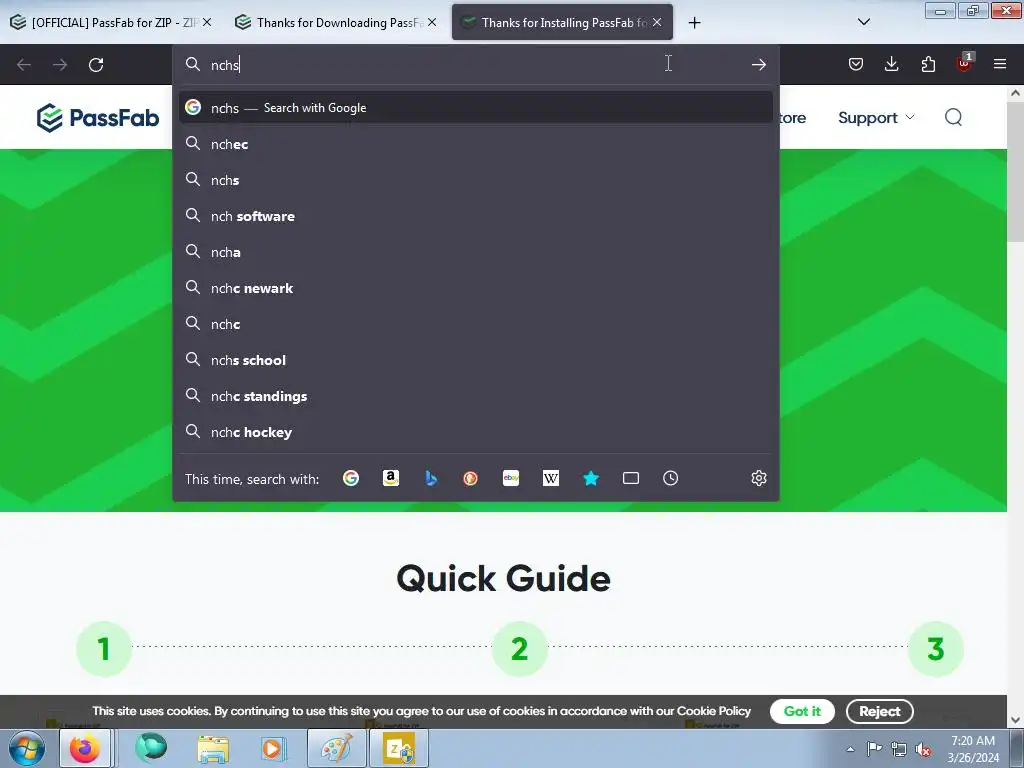
Task: Click the PassFab logo
Action: 98,118
